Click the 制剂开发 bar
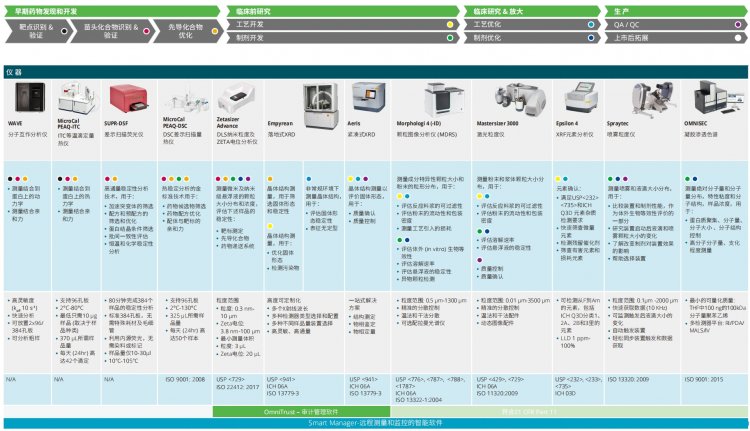Viewport: 750px width, 431px height. coord(342,38)
